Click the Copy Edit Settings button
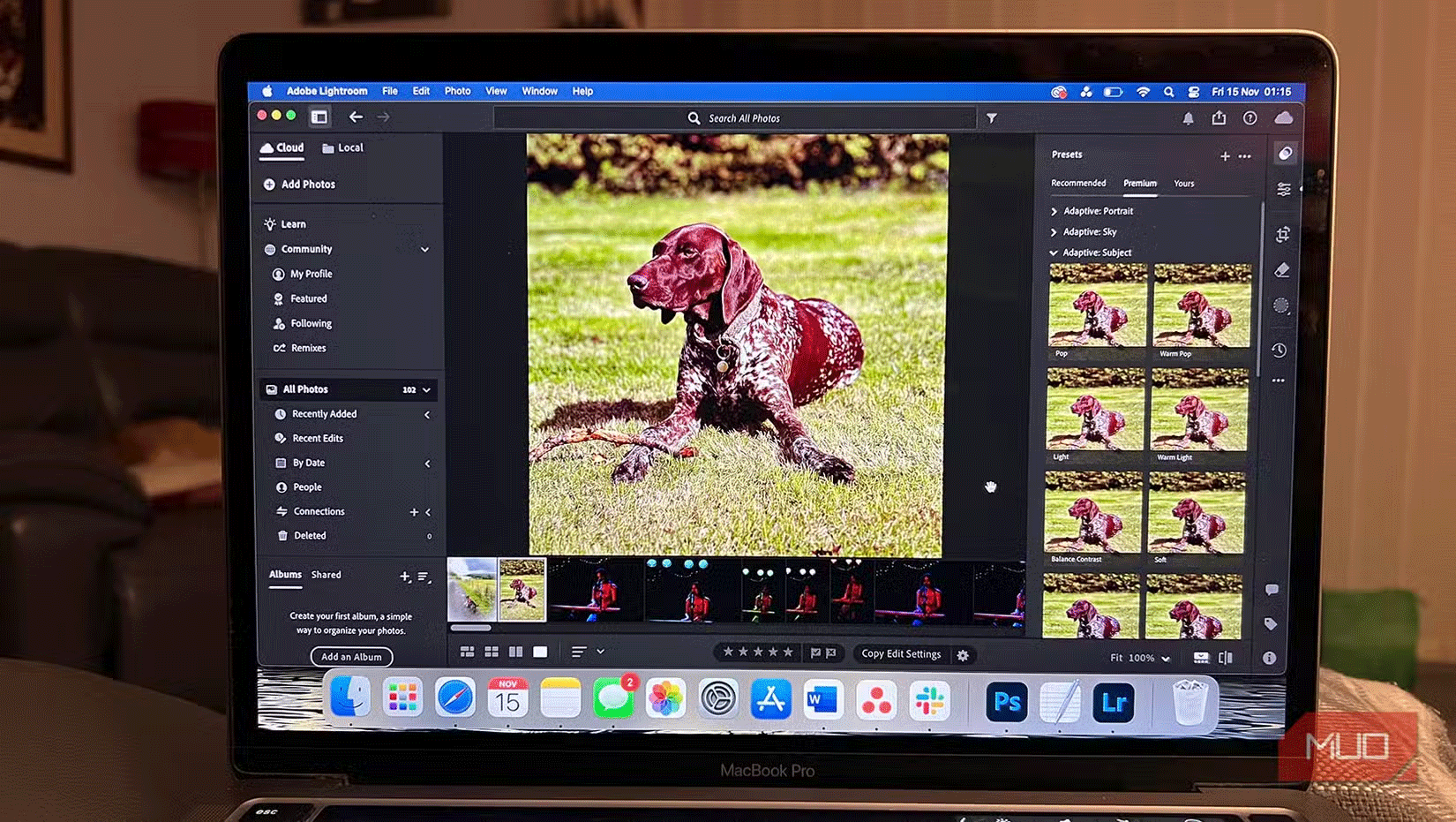This screenshot has height=822, width=1456. click(x=901, y=653)
